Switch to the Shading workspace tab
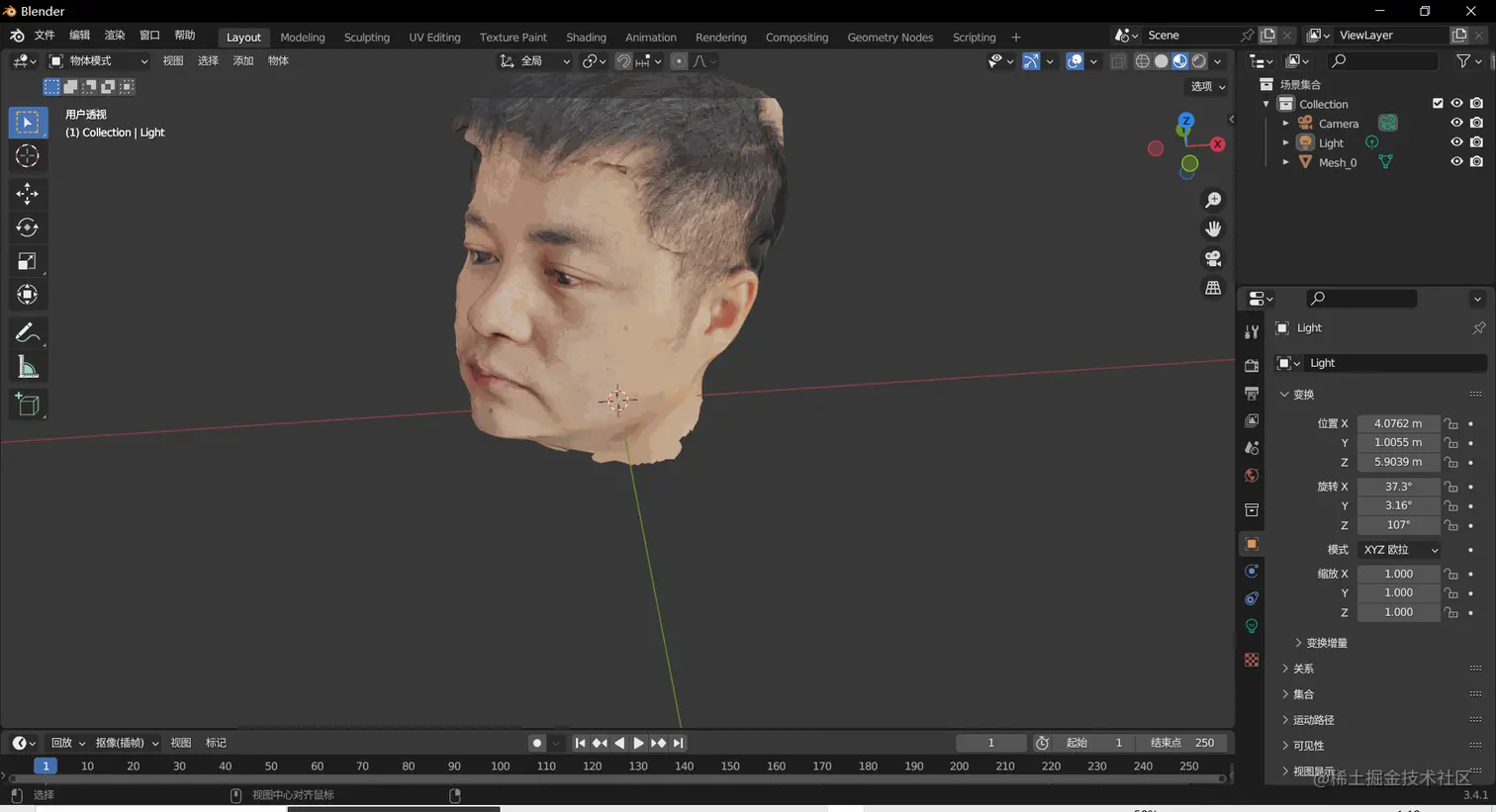The width and height of the screenshot is (1496, 812). point(586,38)
